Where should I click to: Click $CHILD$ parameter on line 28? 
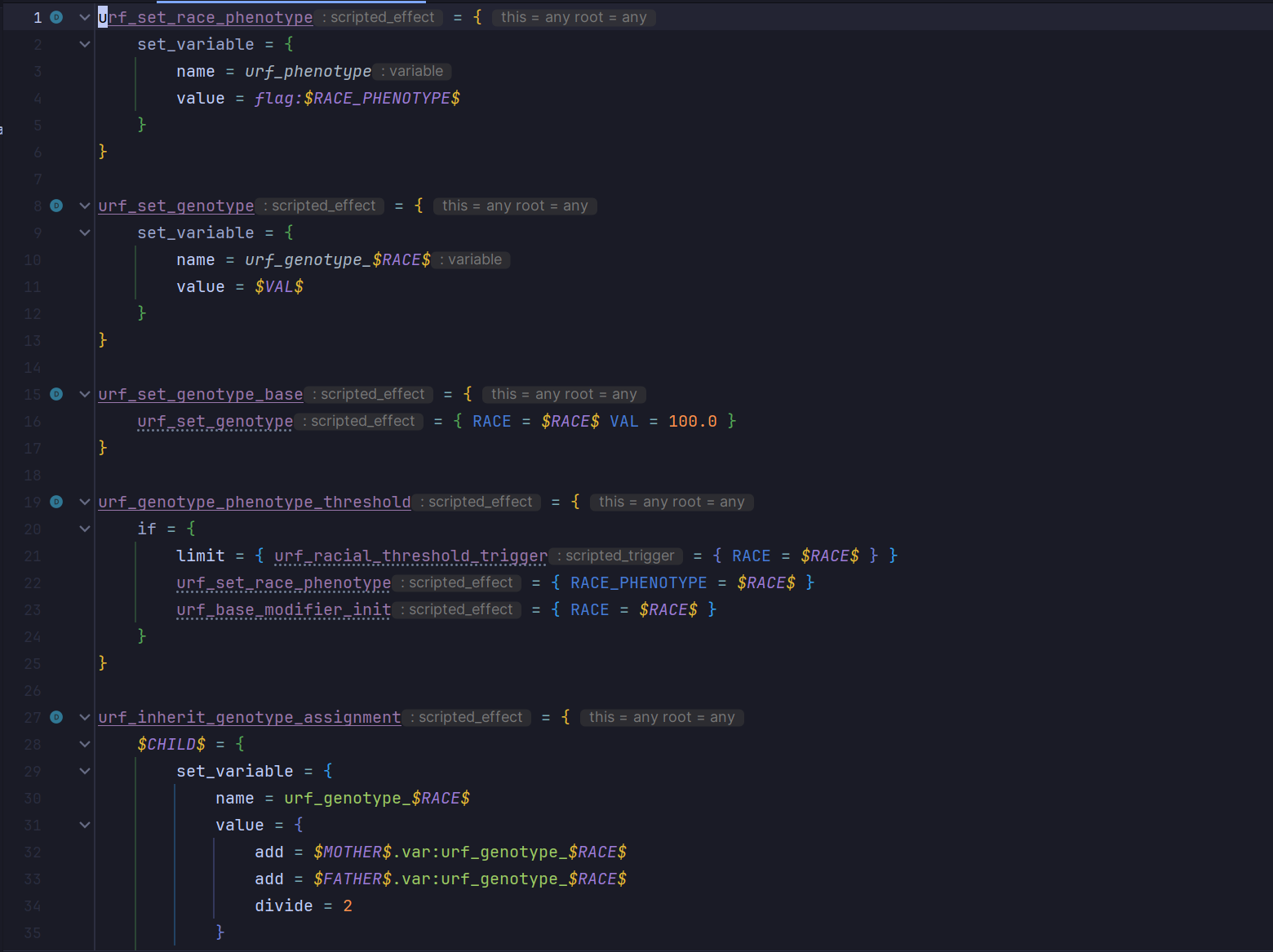coord(171,744)
